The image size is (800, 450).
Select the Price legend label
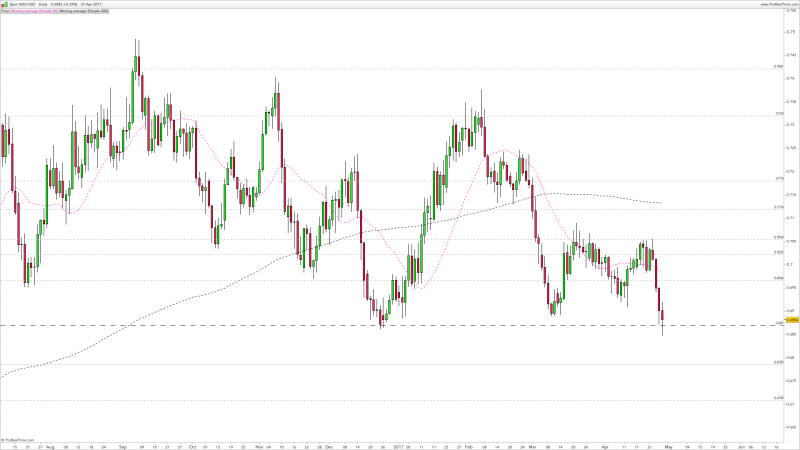tap(5, 11)
